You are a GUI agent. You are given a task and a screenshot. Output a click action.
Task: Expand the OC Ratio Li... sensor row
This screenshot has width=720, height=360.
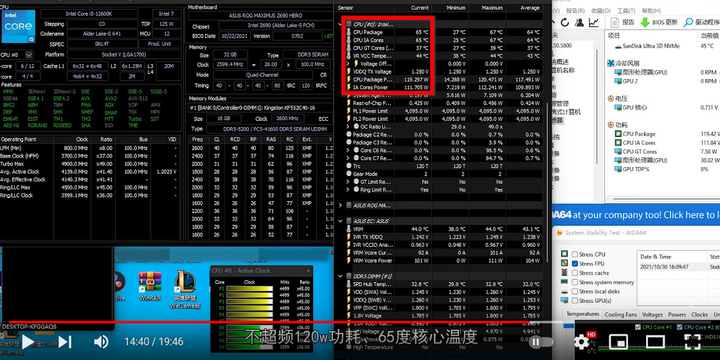point(348,126)
